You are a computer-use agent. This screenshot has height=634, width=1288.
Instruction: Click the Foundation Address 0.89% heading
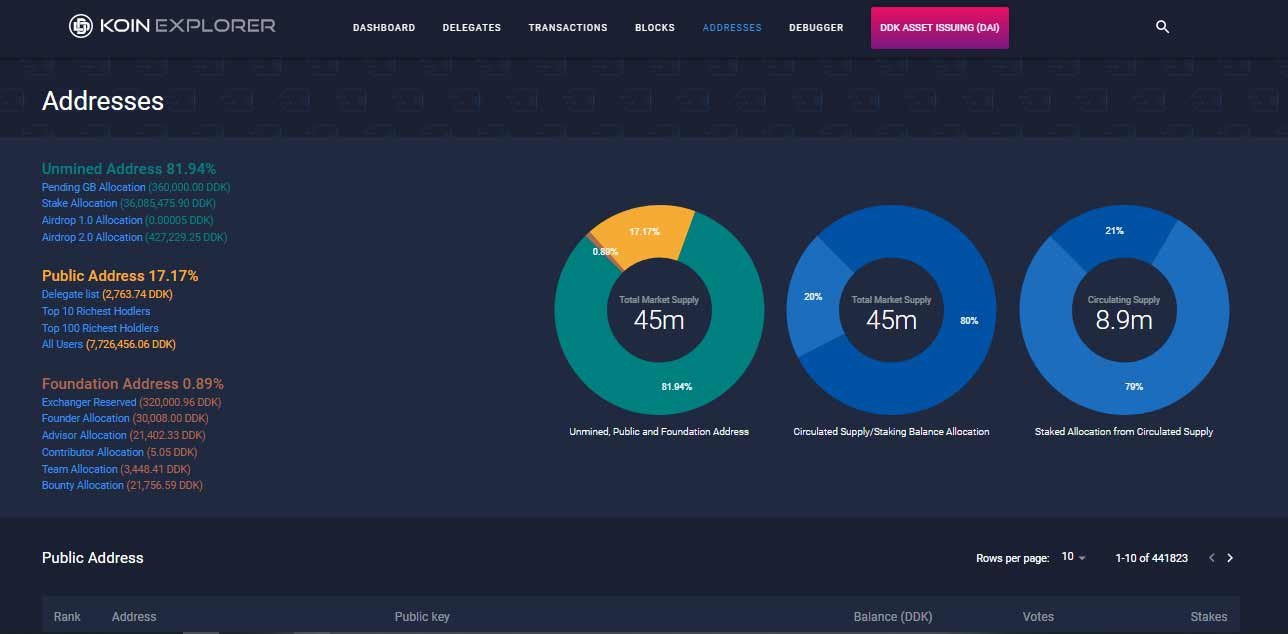(133, 384)
